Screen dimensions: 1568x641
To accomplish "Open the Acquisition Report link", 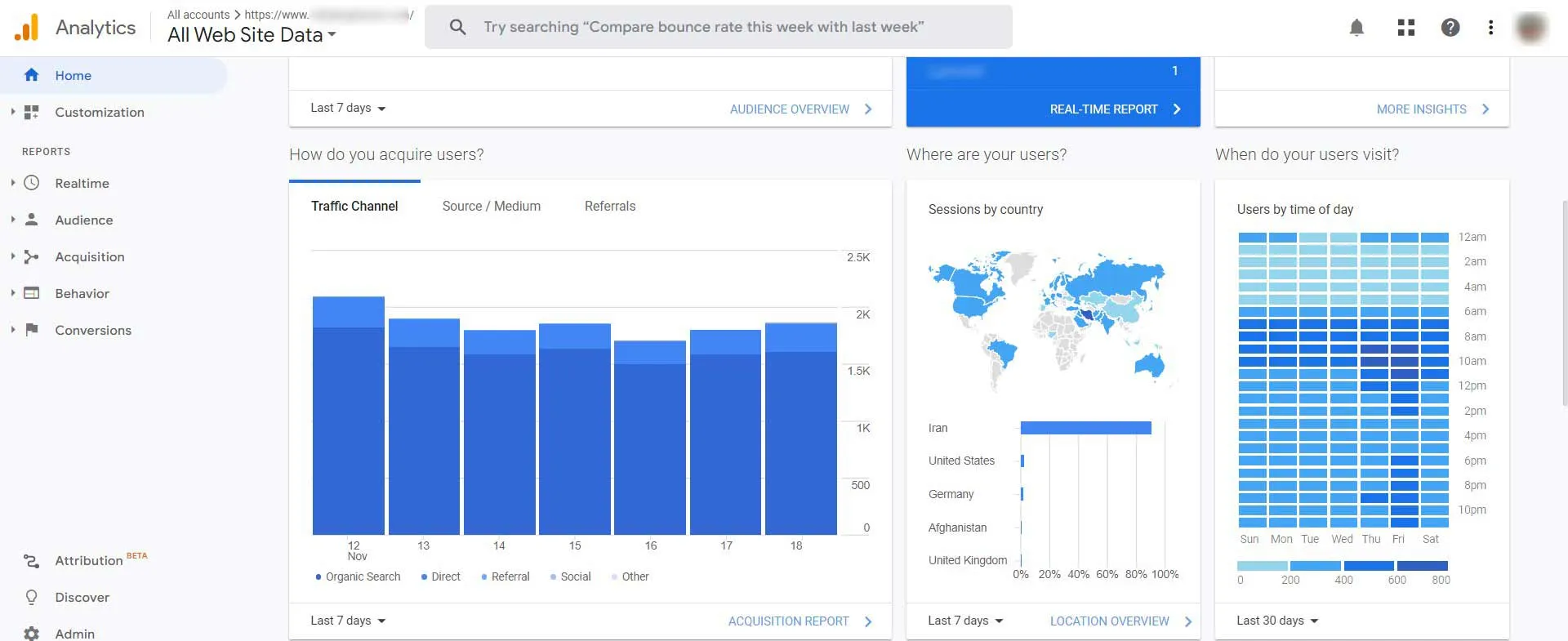I will tap(800, 621).
